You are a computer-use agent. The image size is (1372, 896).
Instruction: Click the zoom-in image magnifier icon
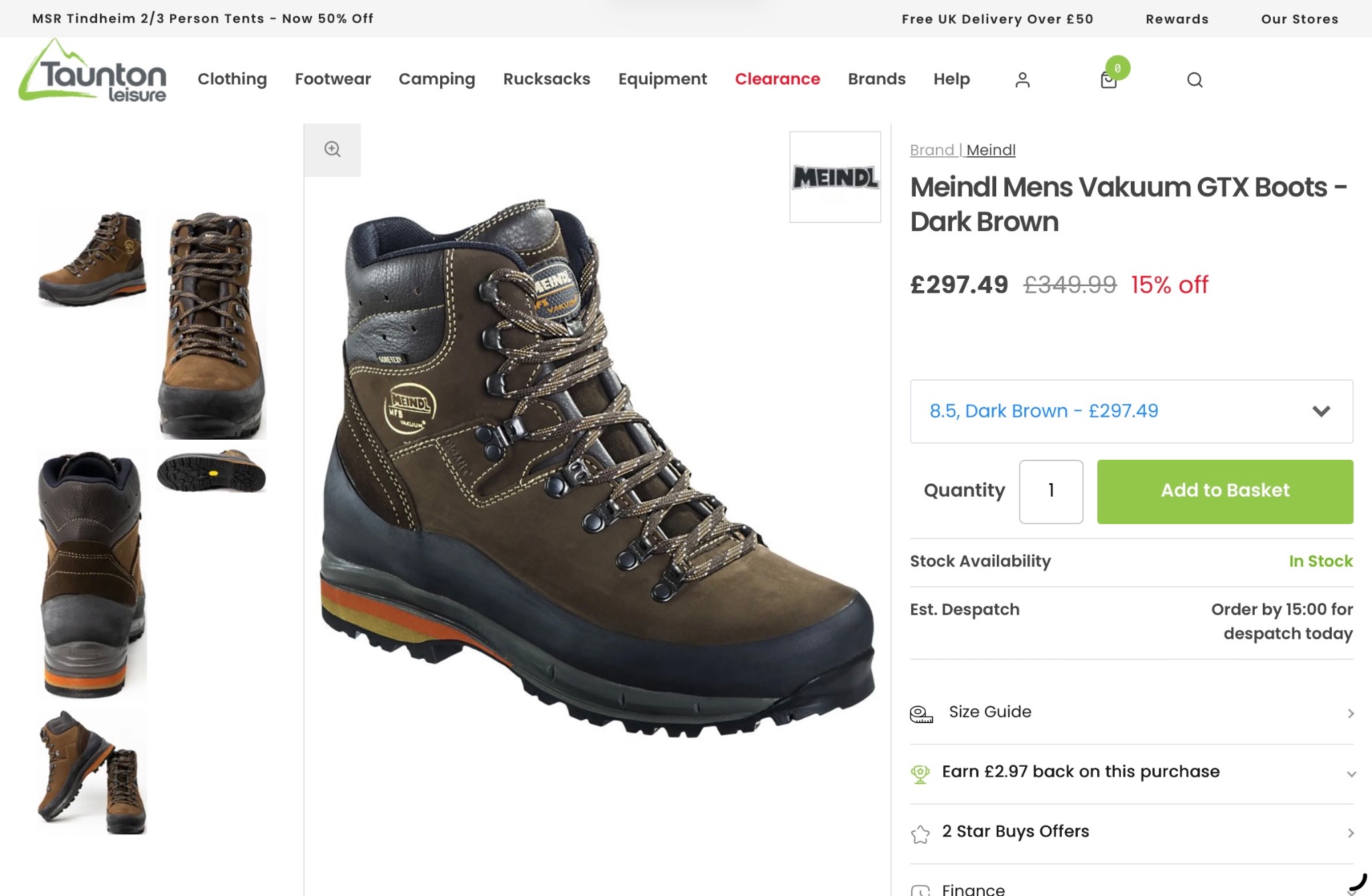(332, 149)
